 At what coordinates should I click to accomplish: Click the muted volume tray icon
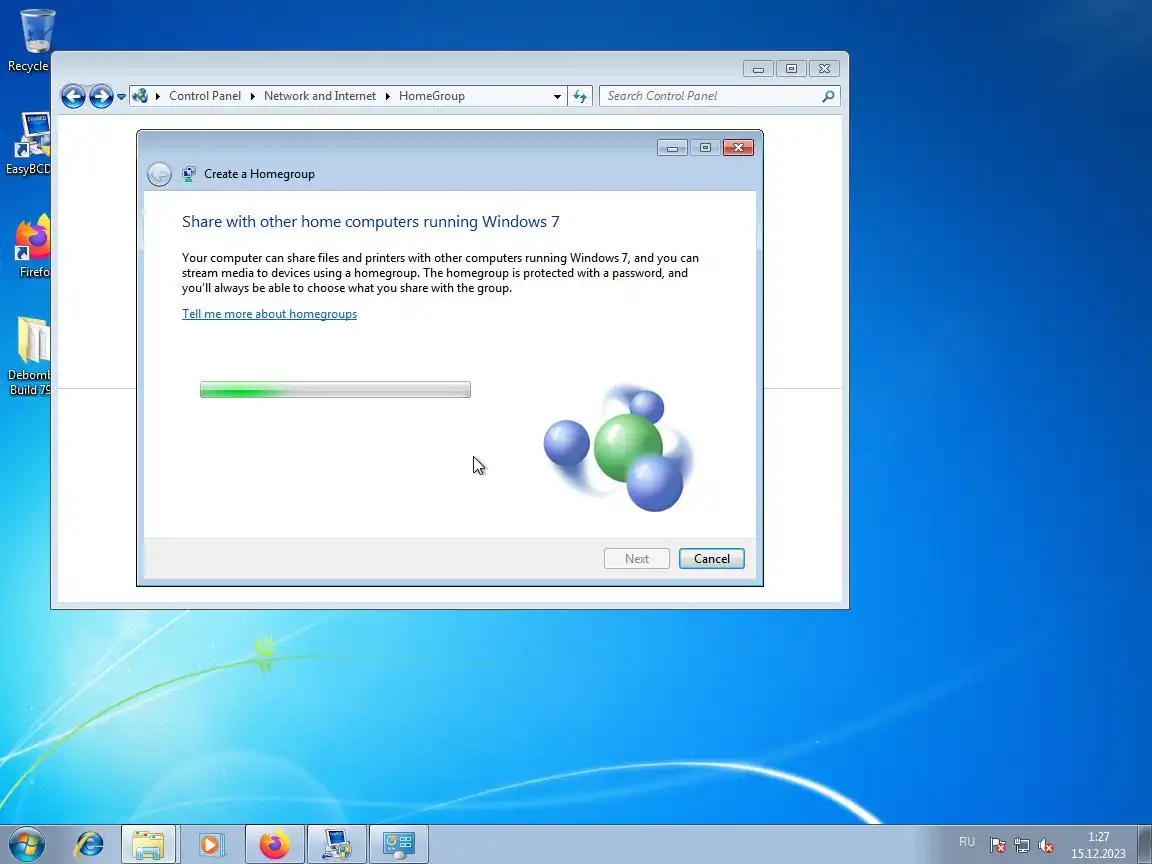(x=1046, y=846)
